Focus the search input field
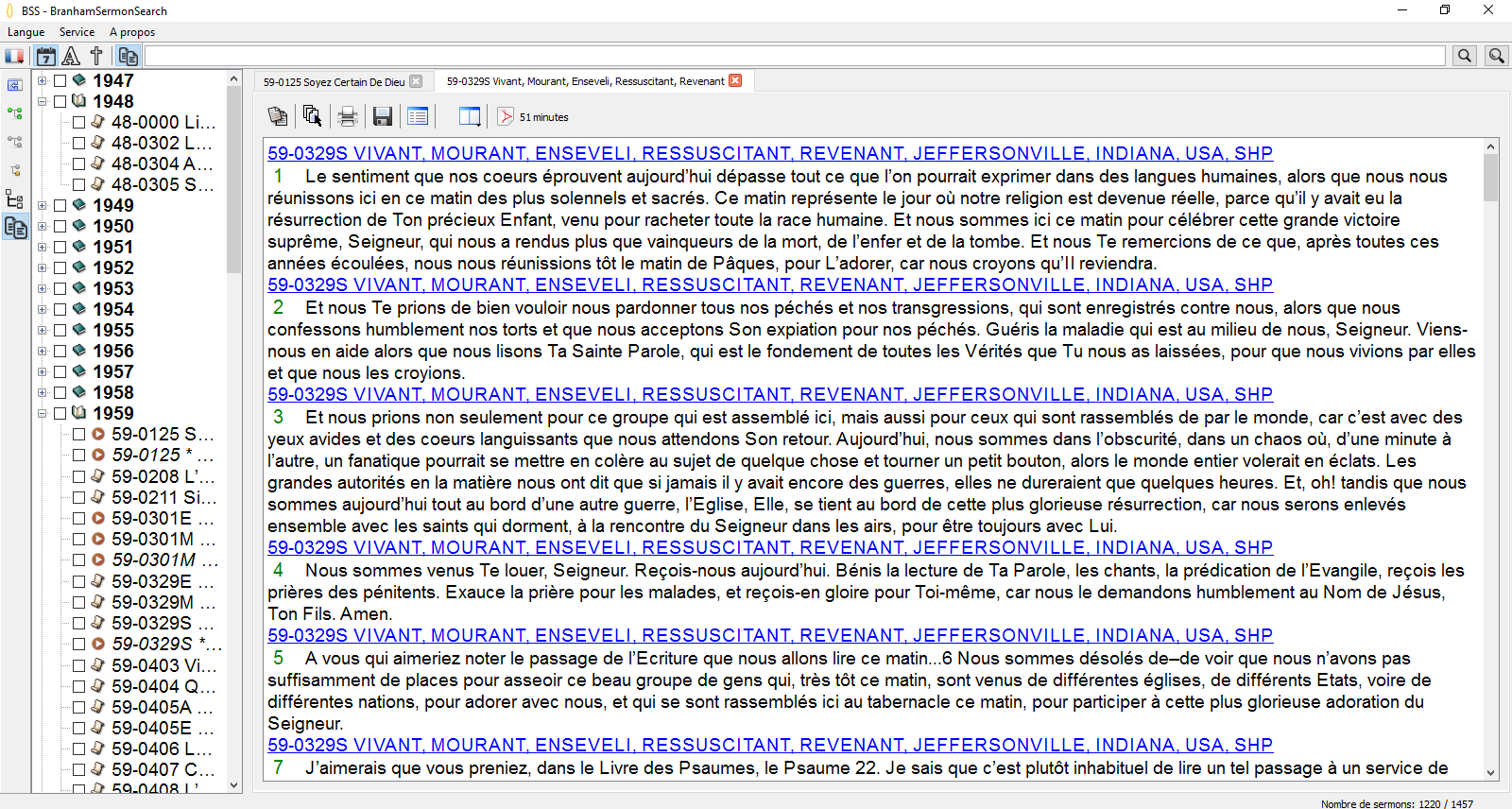Viewport: 1512px width, 809px height. point(795,56)
